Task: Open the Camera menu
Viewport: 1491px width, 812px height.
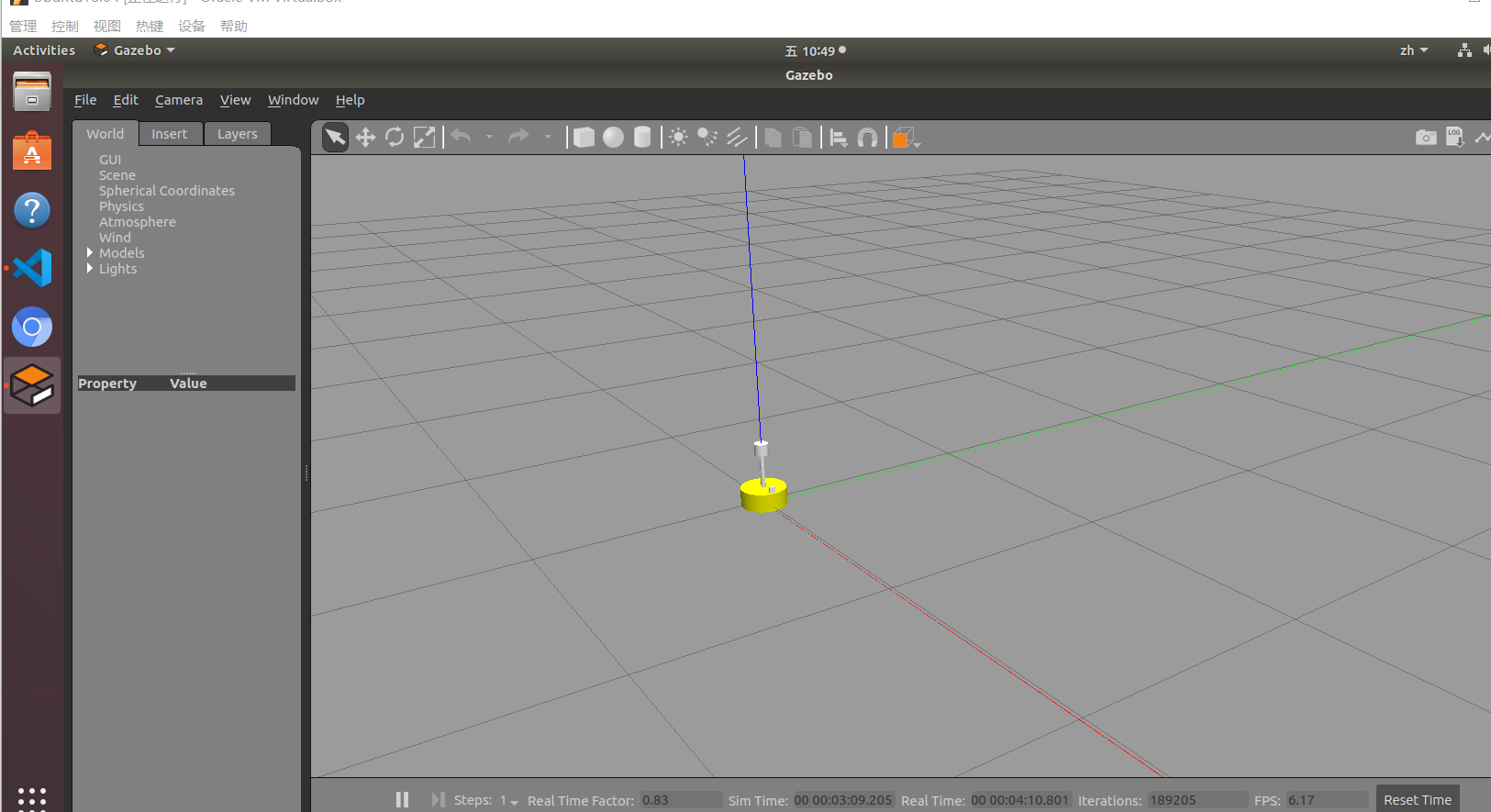Action: pyautogui.click(x=179, y=100)
